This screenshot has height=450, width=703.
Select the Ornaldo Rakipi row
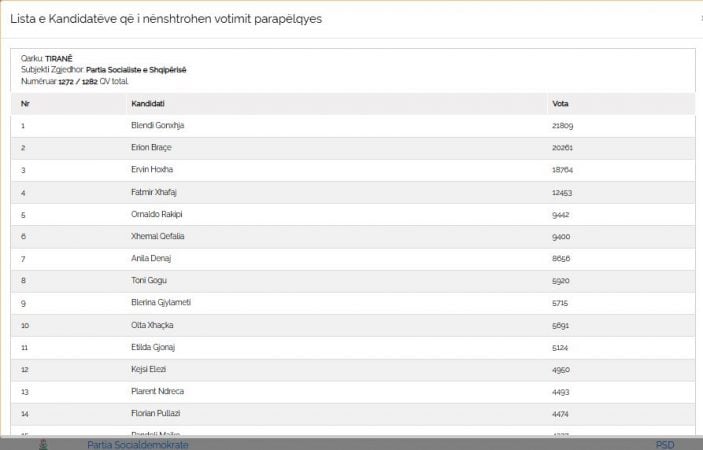click(353, 215)
